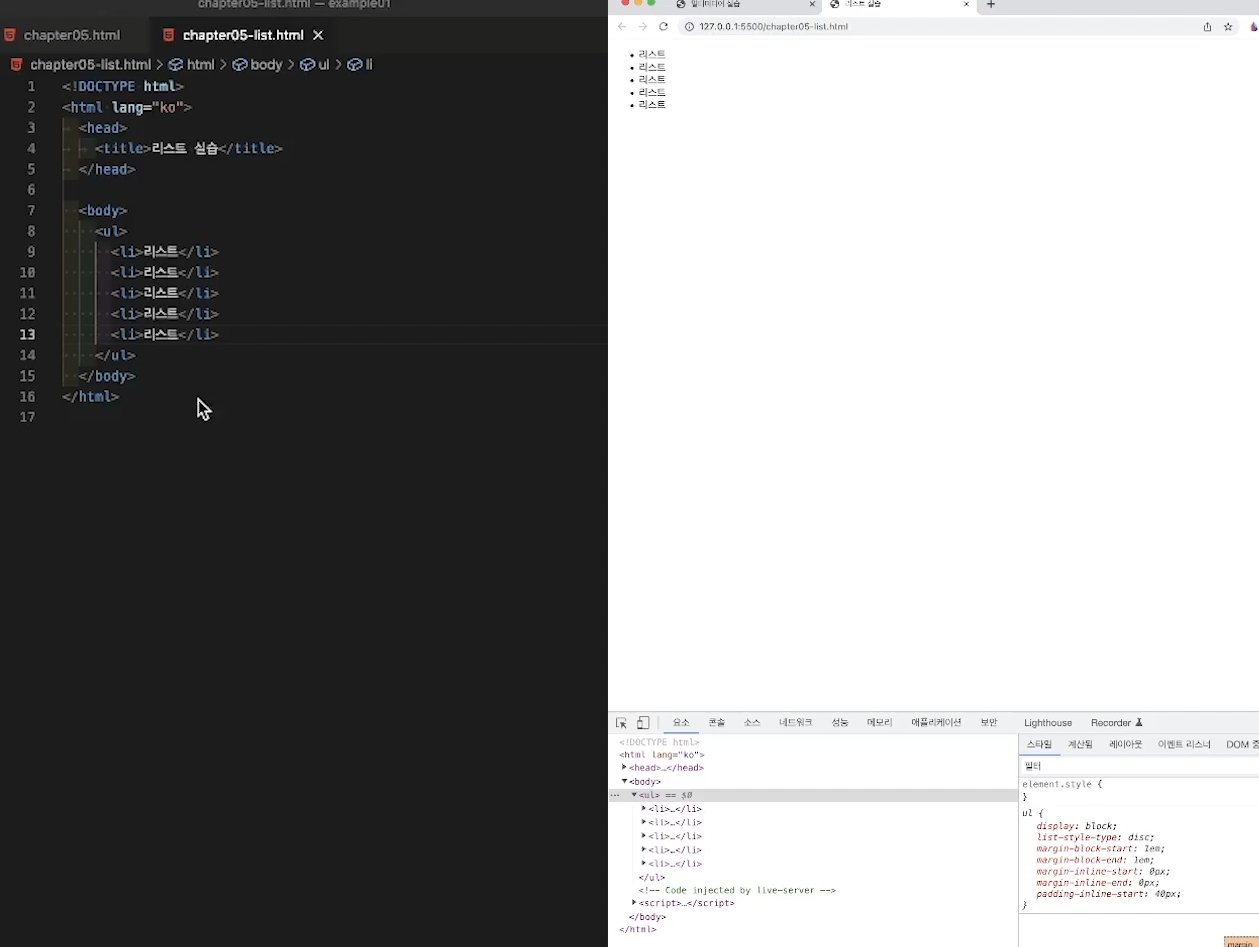Click the display: block declaration

[1077, 826]
